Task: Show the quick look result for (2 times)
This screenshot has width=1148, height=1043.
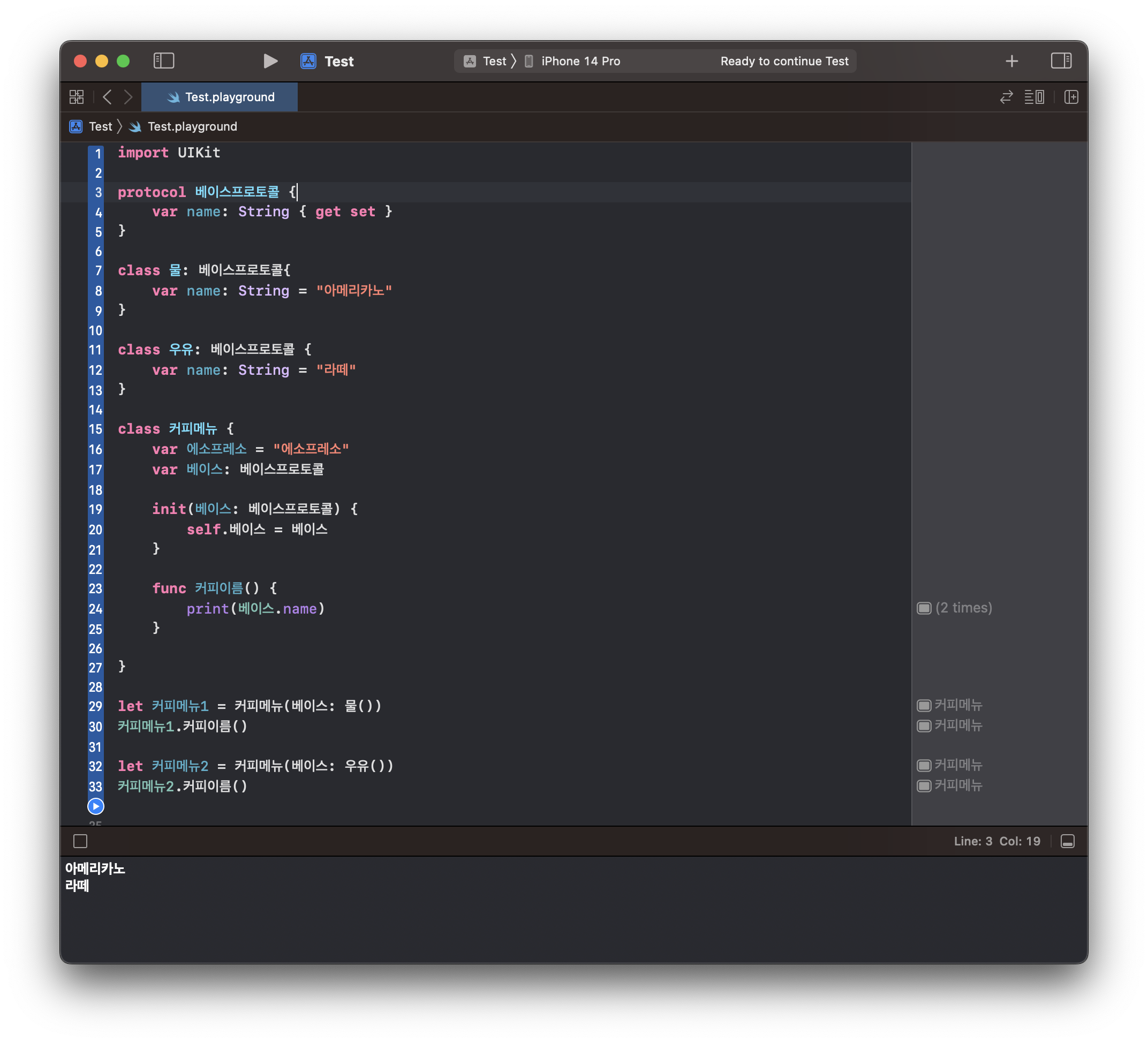Action: [924, 608]
